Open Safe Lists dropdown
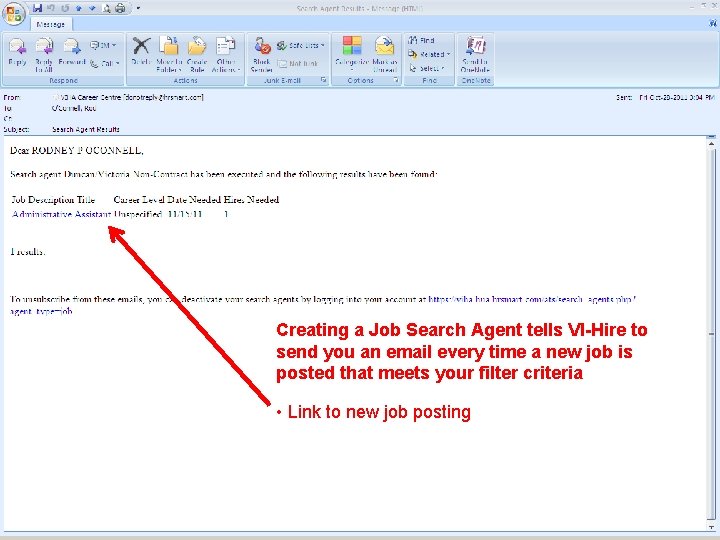This screenshot has height=540, width=720. (300, 45)
